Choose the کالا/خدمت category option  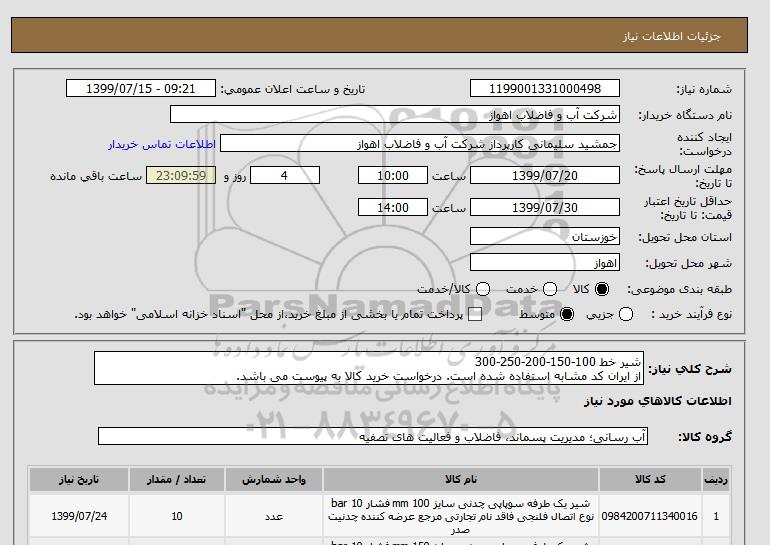[482, 289]
